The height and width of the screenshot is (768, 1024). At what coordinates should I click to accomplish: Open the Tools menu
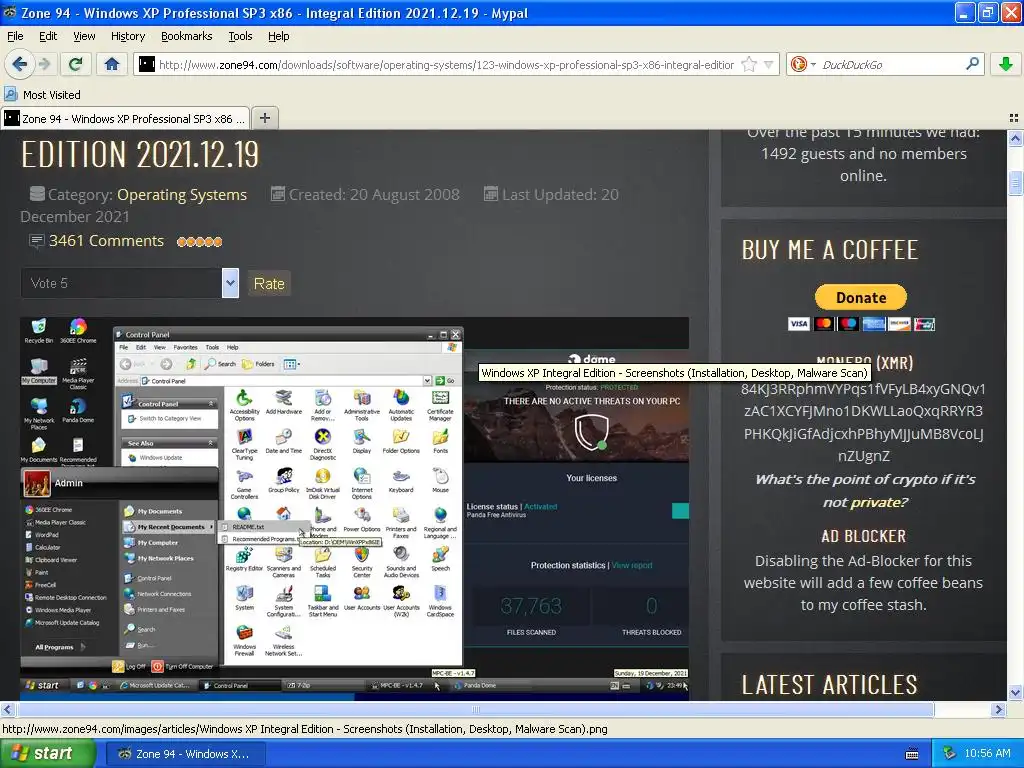240,36
